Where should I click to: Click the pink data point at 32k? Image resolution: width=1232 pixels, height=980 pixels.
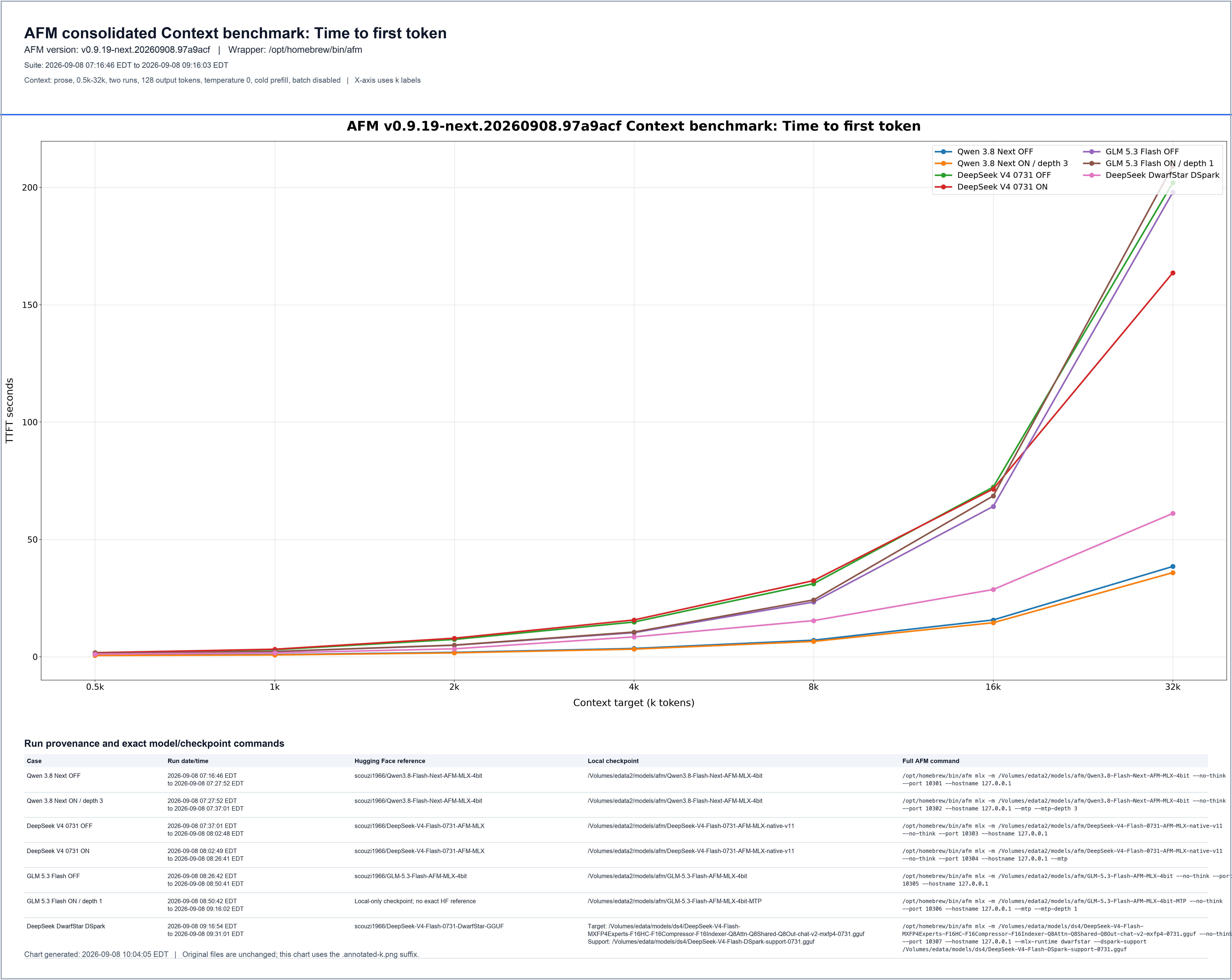tap(1173, 514)
